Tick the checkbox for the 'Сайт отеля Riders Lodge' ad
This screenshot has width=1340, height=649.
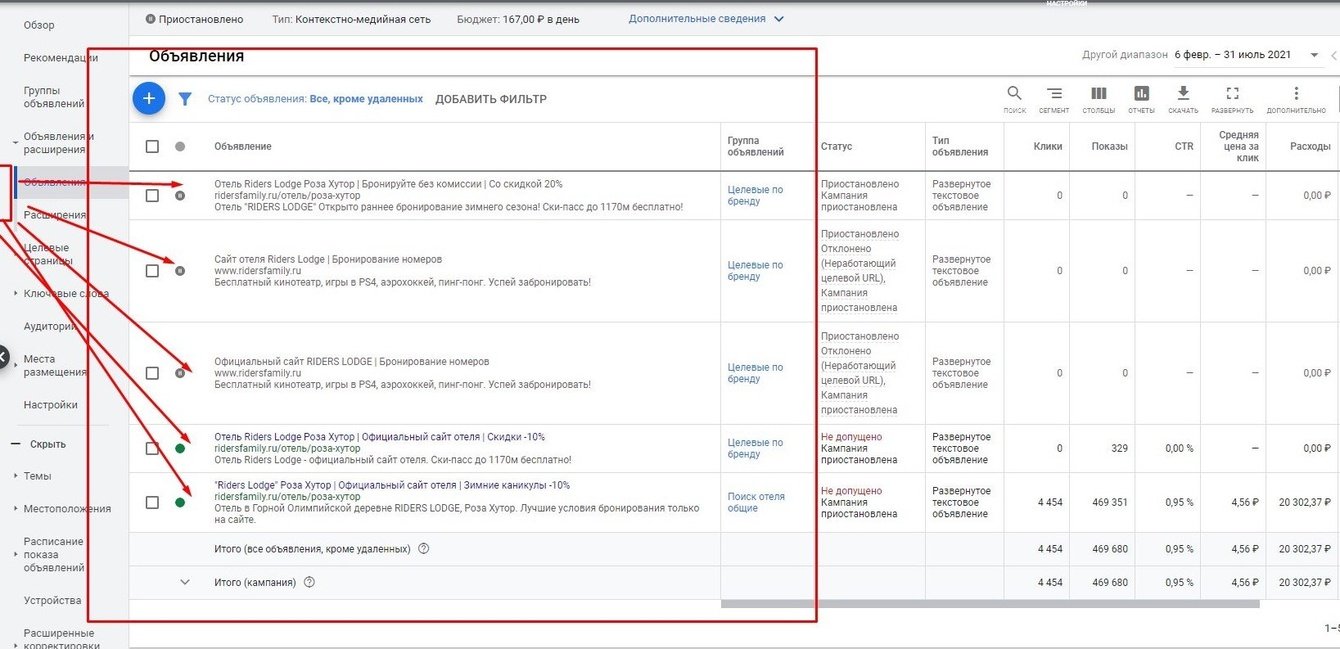[152, 270]
